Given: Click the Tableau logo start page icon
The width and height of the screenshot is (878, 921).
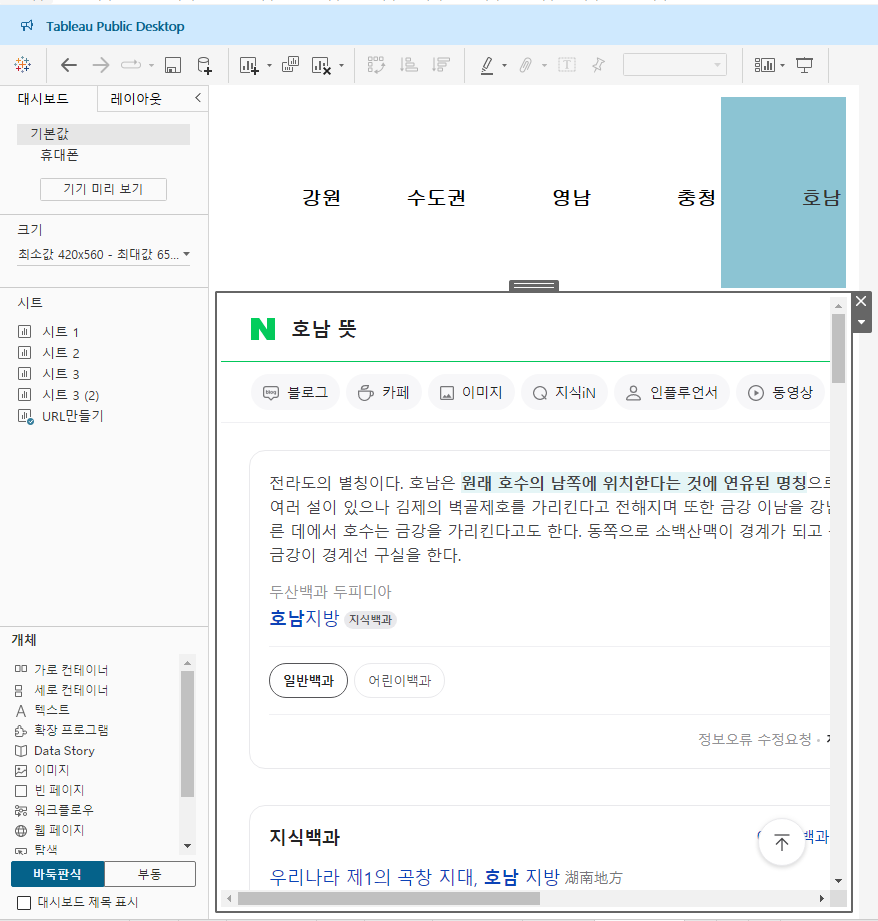Looking at the screenshot, I should coord(23,65).
